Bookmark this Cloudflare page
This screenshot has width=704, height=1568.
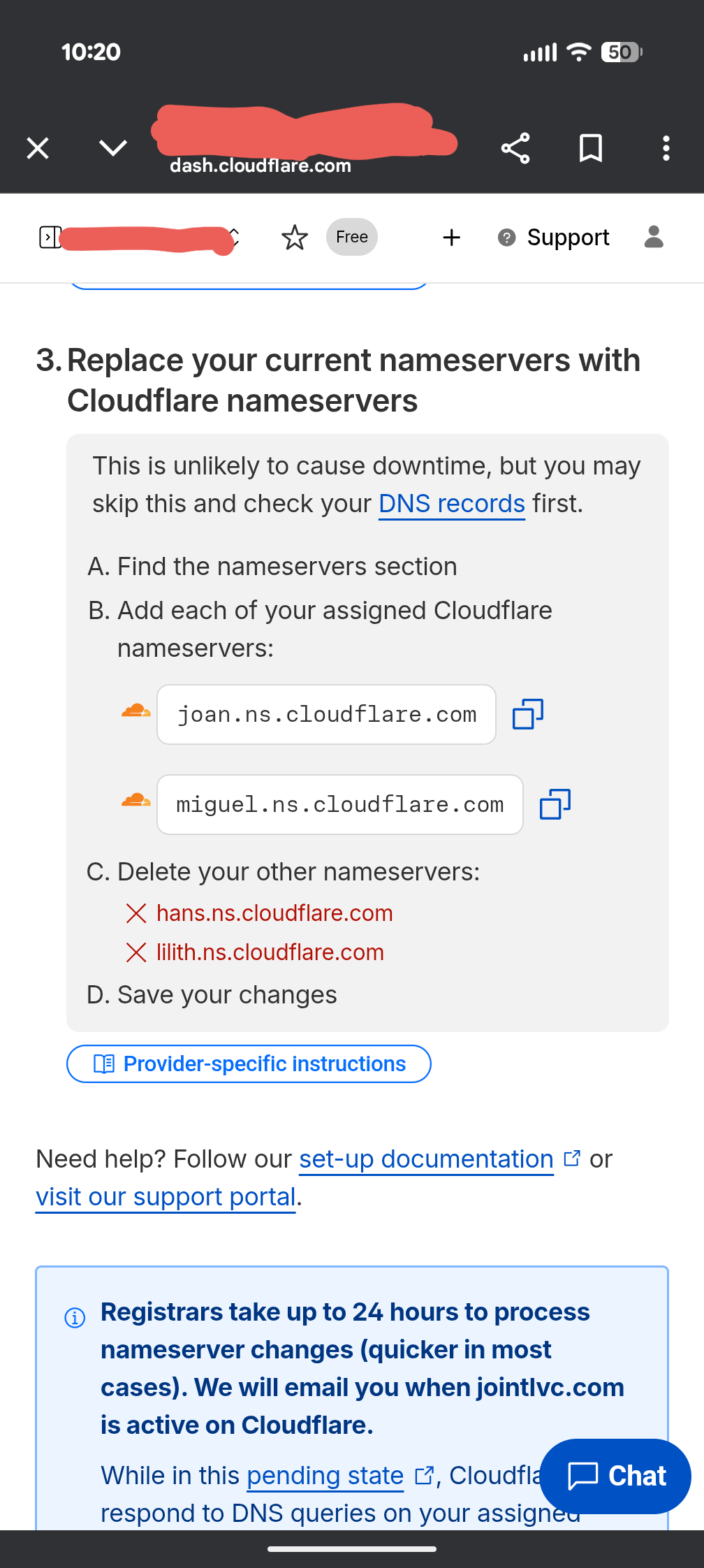click(x=590, y=147)
